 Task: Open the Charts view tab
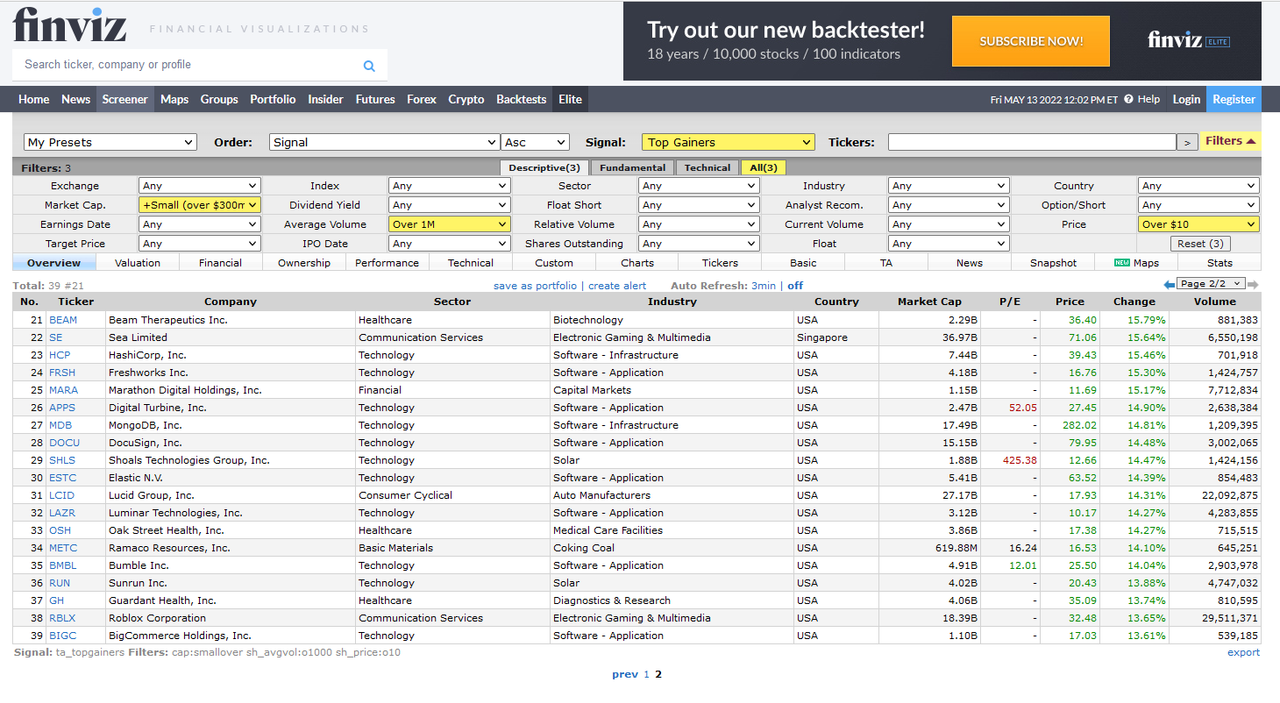pyautogui.click(x=637, y=263)
